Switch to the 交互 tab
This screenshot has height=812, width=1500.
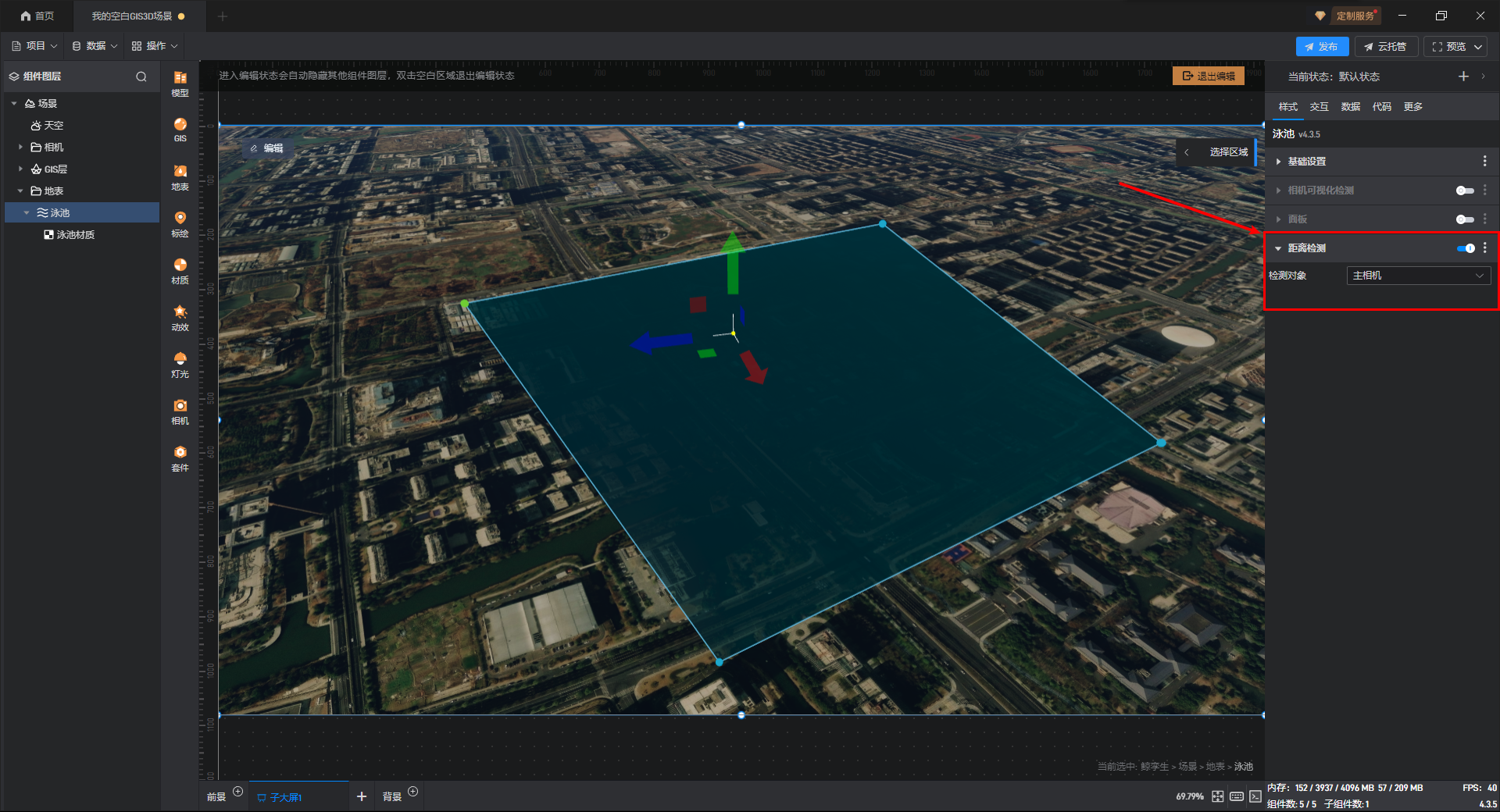pyautogui.click(x=1319, y=107)
